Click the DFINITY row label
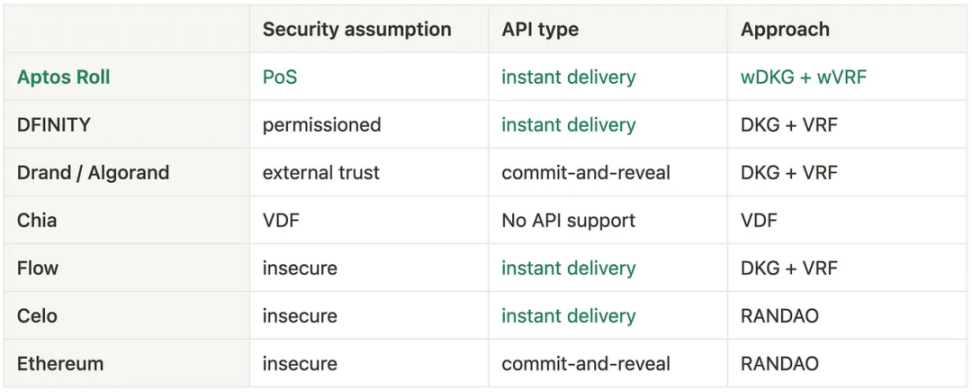 coord(53,125)
